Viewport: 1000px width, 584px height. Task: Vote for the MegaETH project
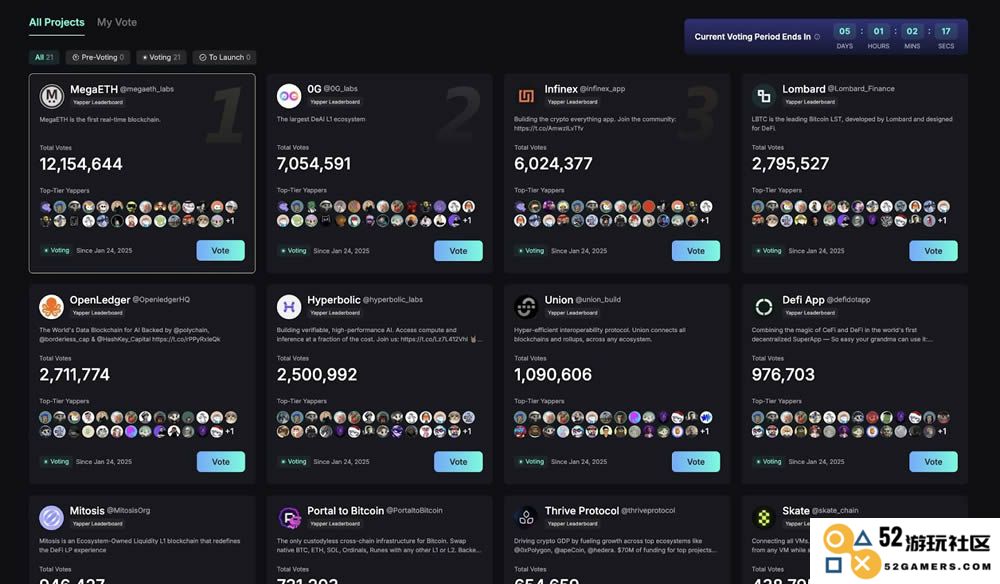(221, 251)
